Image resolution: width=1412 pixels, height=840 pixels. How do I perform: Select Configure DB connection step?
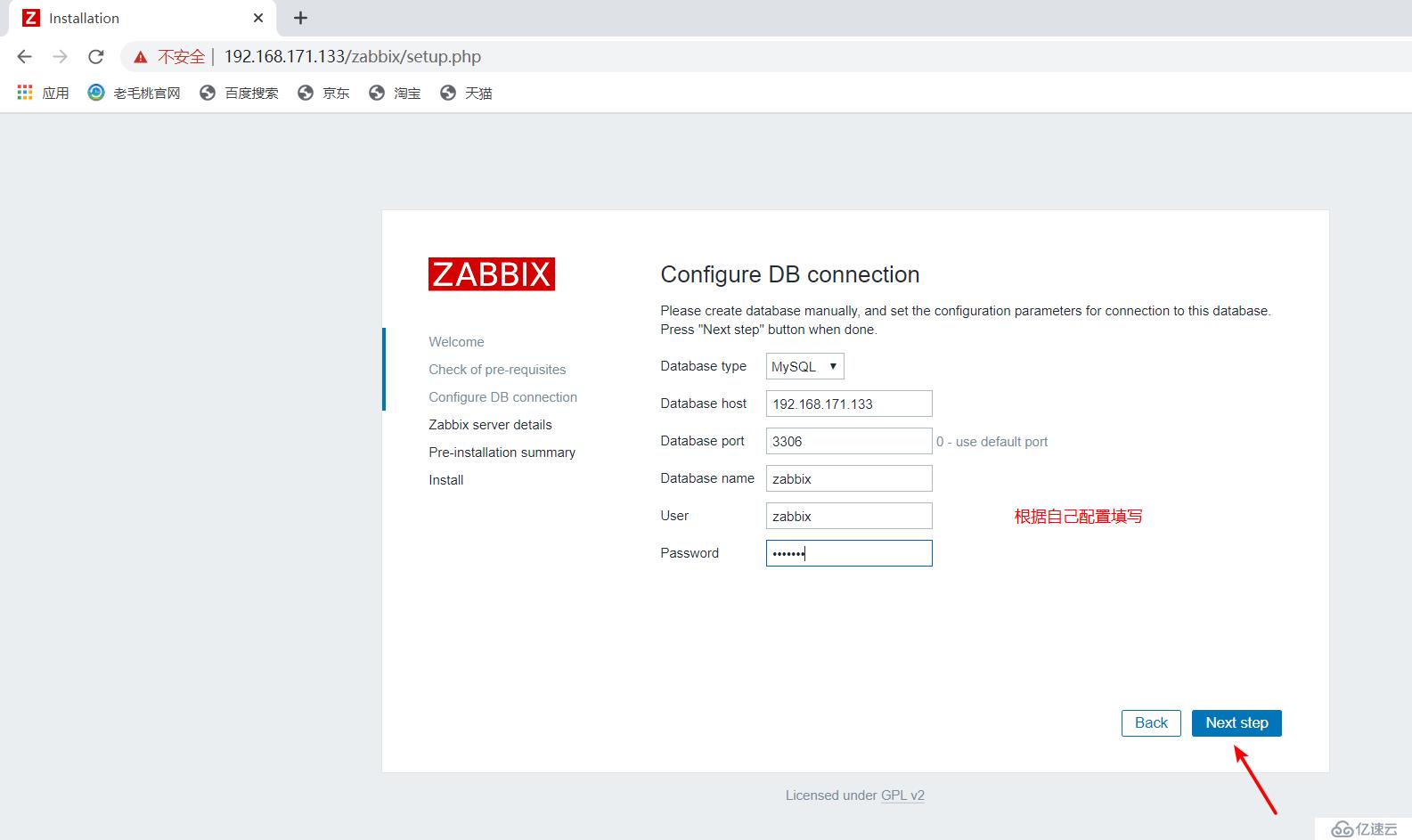click(502, 397)
